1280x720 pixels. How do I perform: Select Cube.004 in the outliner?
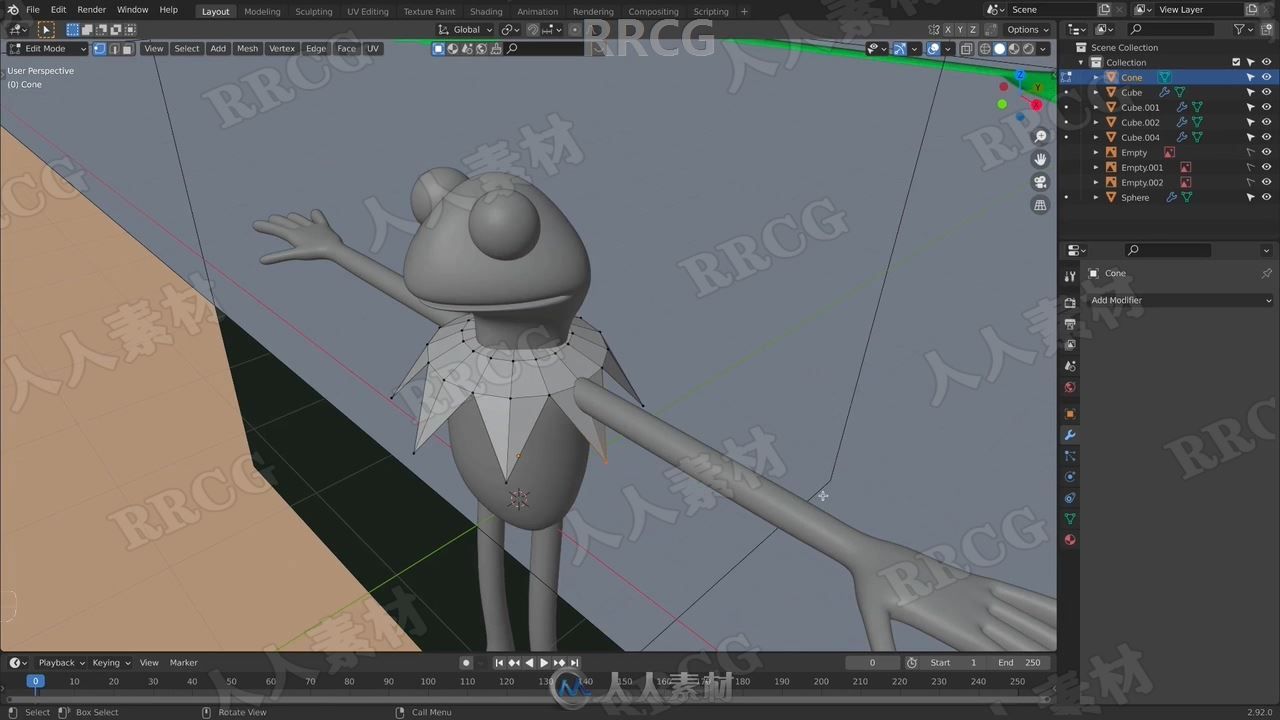click(1140, 137)
